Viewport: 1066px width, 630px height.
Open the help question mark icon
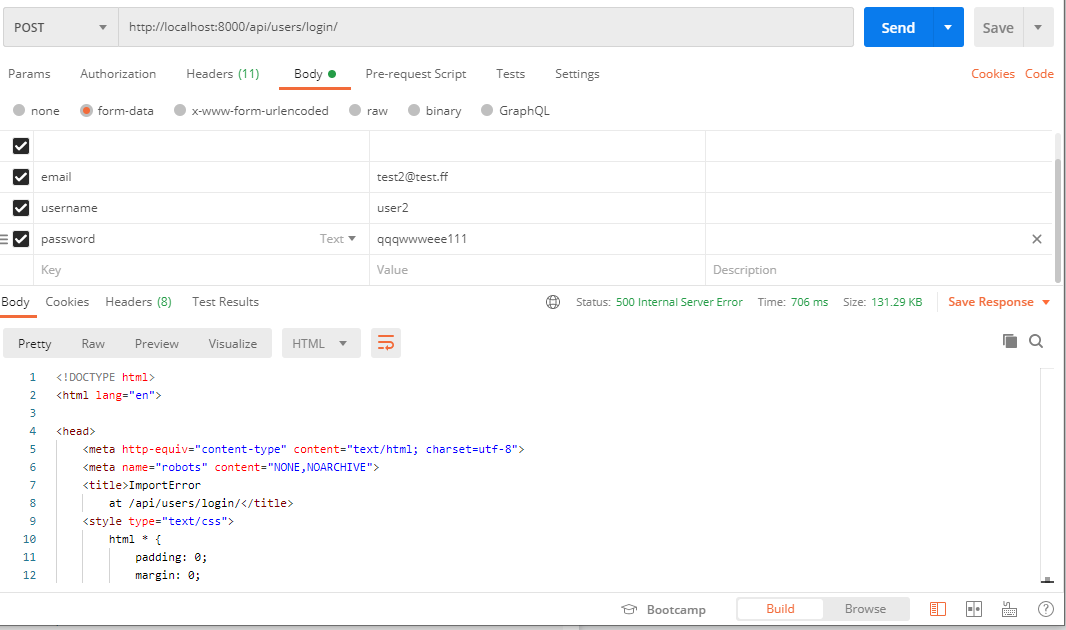click(1046, 609)
